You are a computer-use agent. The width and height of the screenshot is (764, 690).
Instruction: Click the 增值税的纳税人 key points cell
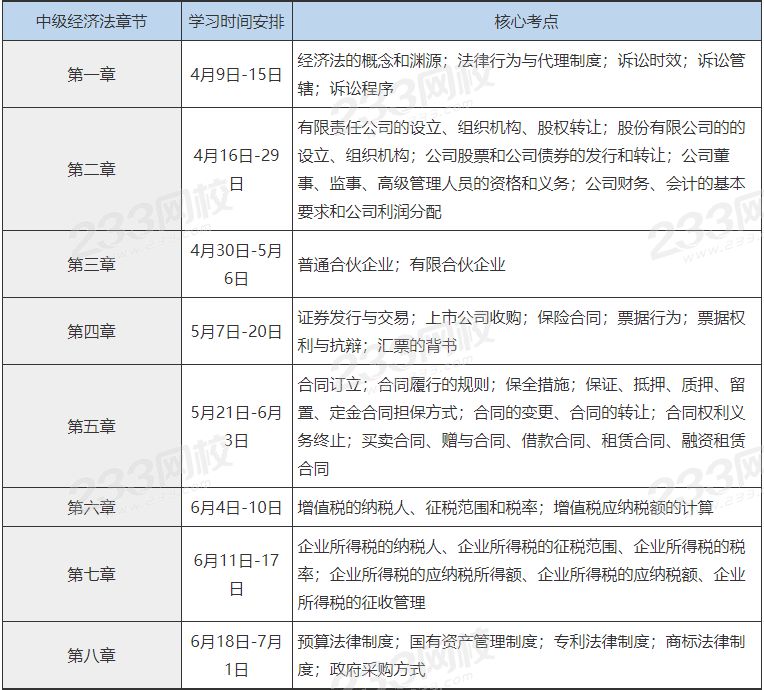[x=527, y=507]
